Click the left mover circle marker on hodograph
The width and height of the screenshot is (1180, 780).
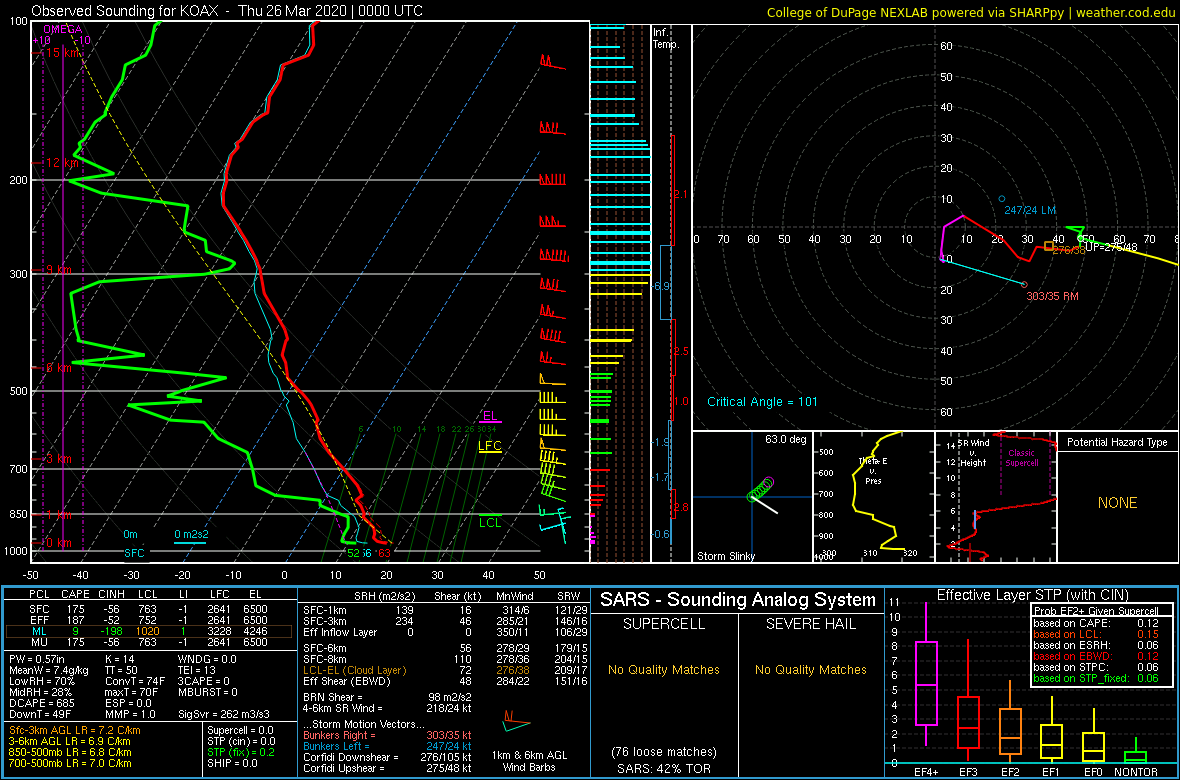coord(1002,199)
